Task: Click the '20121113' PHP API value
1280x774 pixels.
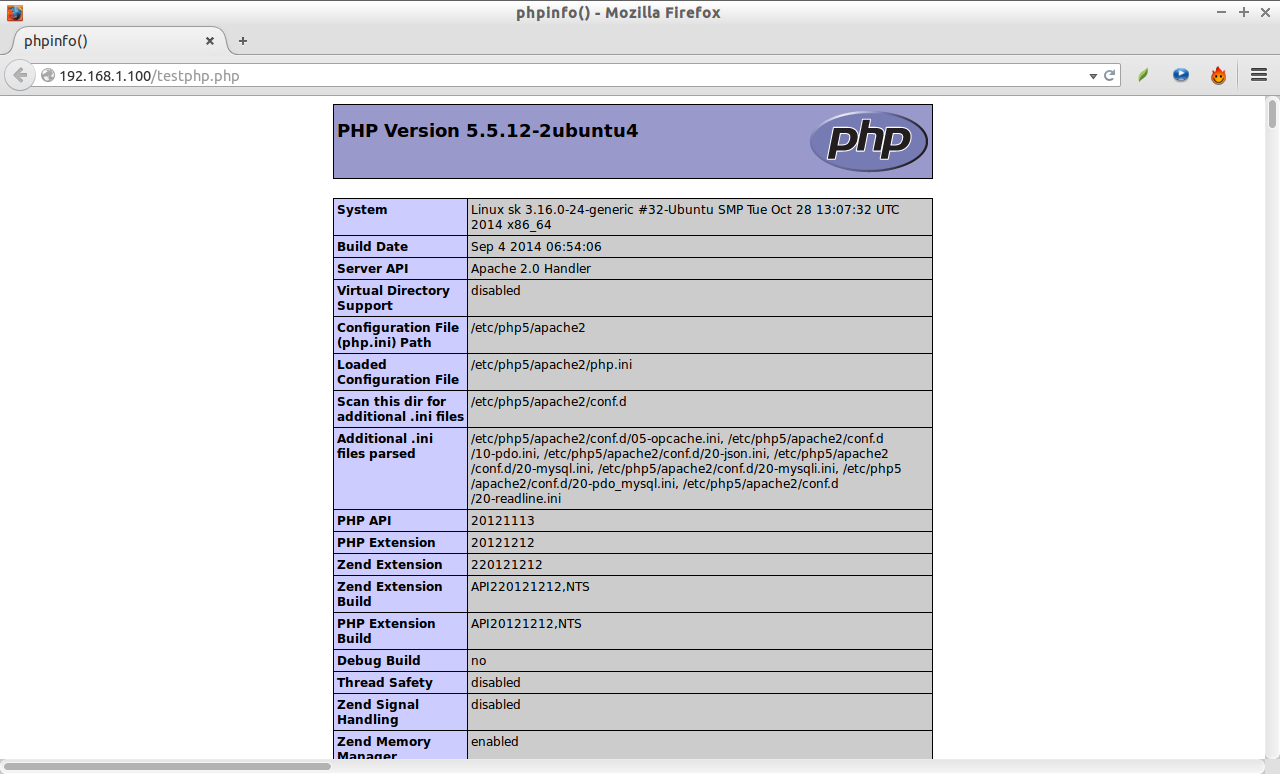Action: [503, 521]
